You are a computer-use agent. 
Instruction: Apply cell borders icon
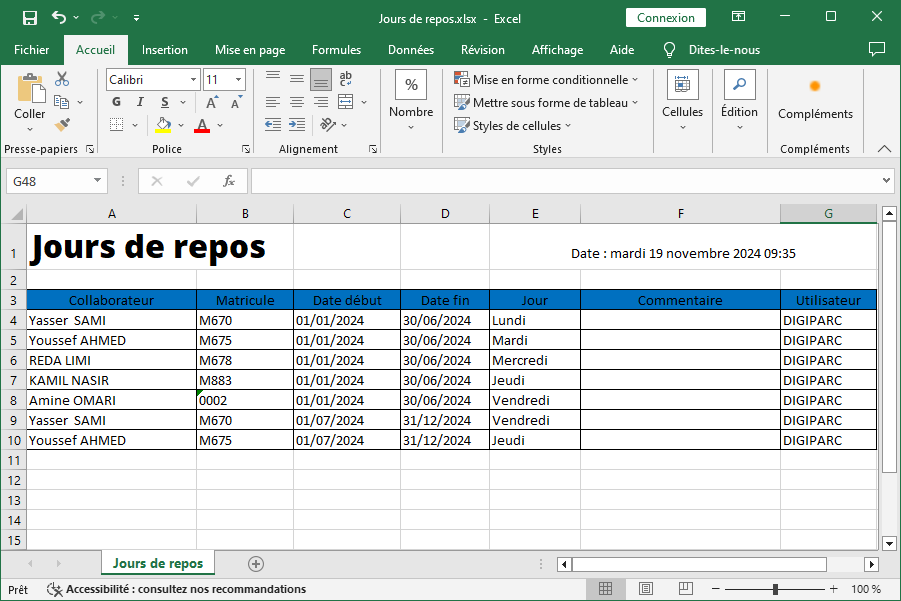click(x=117, y=125)
